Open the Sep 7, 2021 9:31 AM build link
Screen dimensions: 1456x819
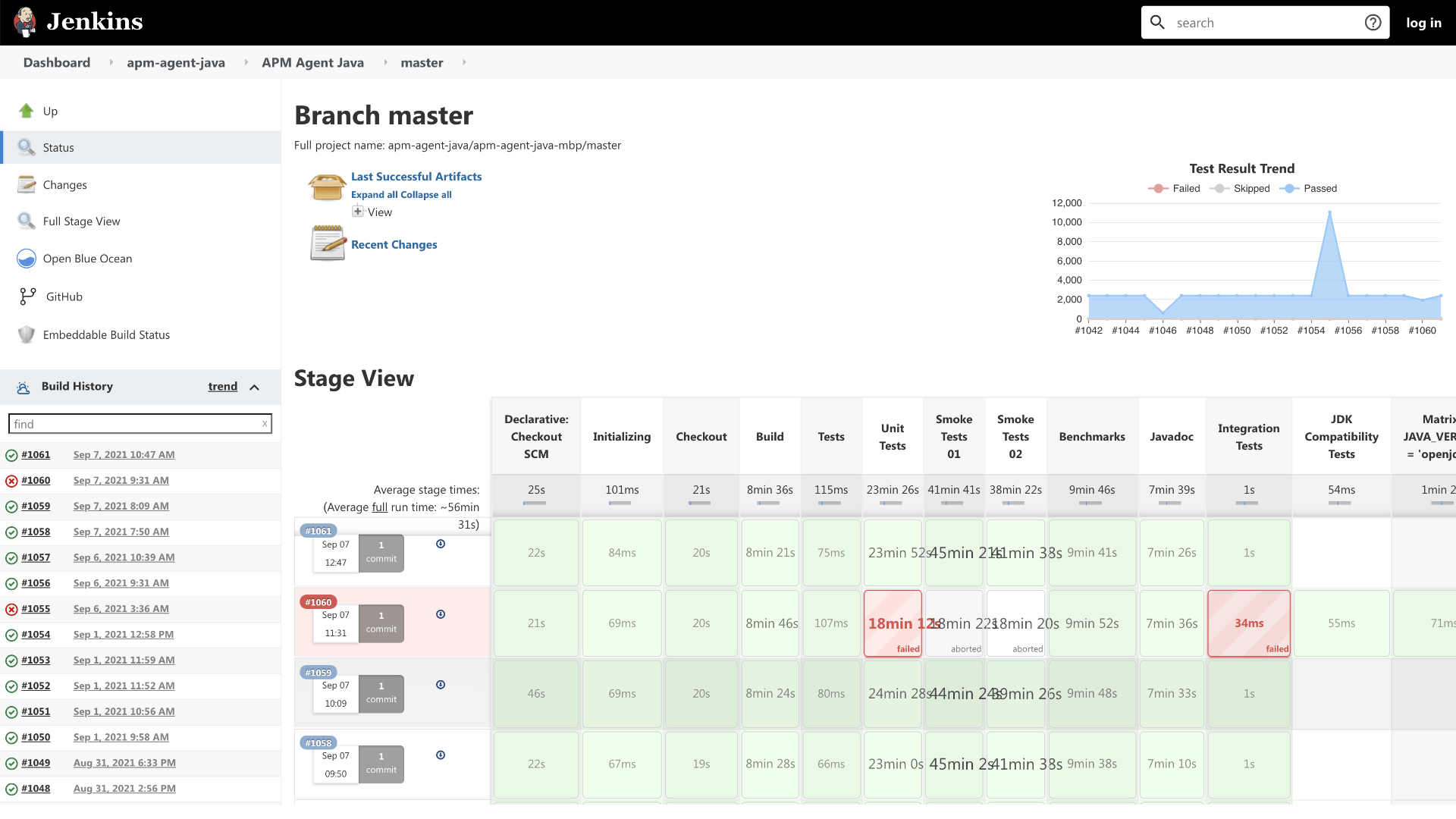121,481
